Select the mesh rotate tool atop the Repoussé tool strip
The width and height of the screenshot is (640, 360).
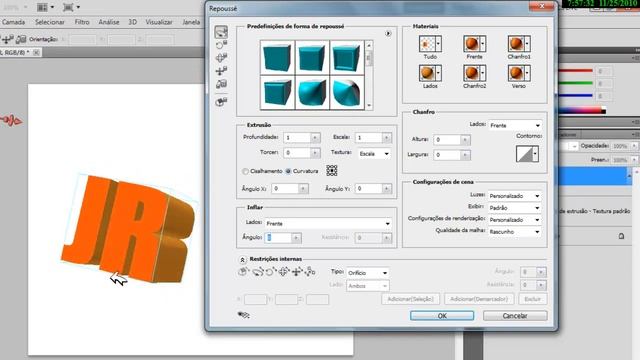coord(221,32)
